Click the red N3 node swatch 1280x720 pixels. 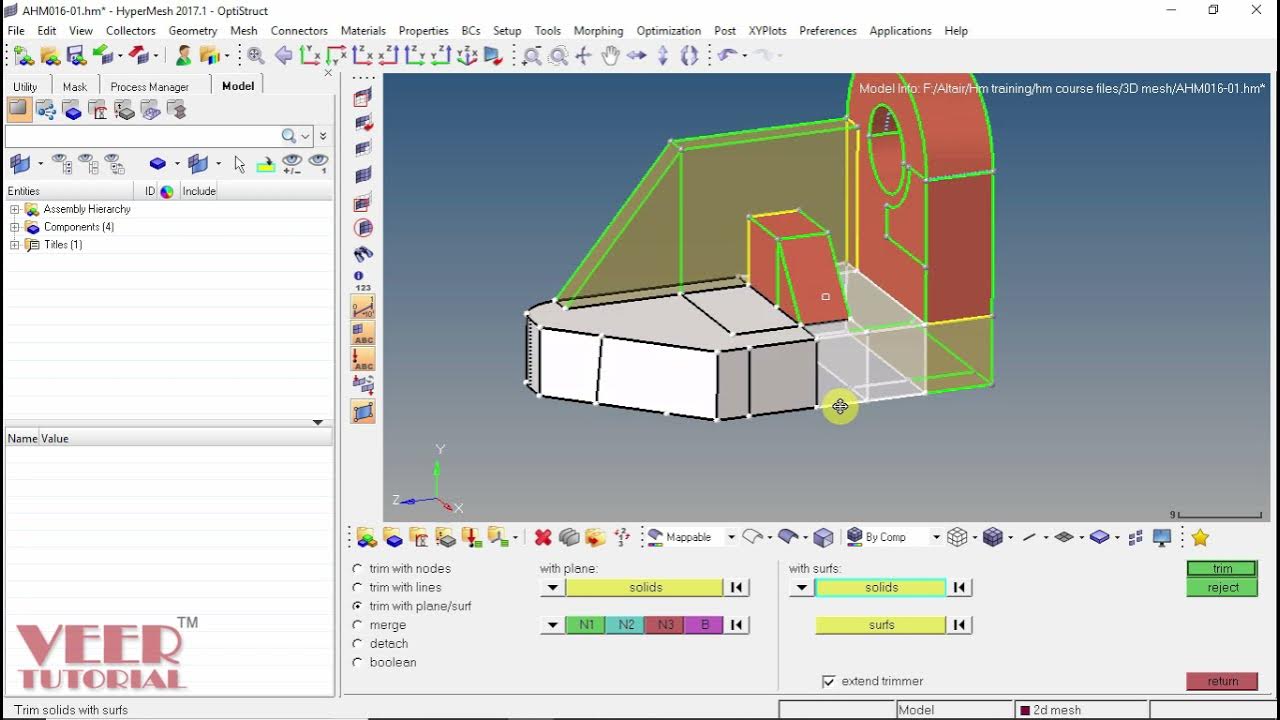pyautogui.click(x=665, y=625)
